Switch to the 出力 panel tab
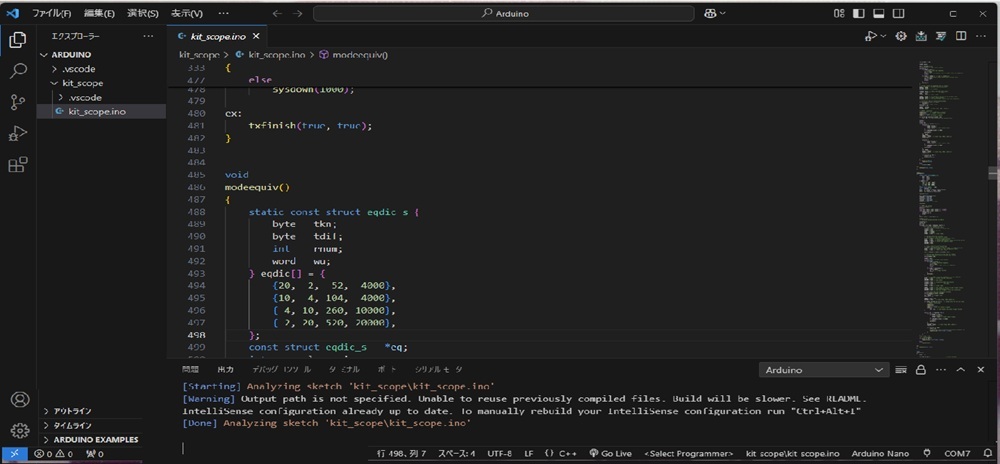1000x464 pixels. pyautogui.click(x=225, y=370)
